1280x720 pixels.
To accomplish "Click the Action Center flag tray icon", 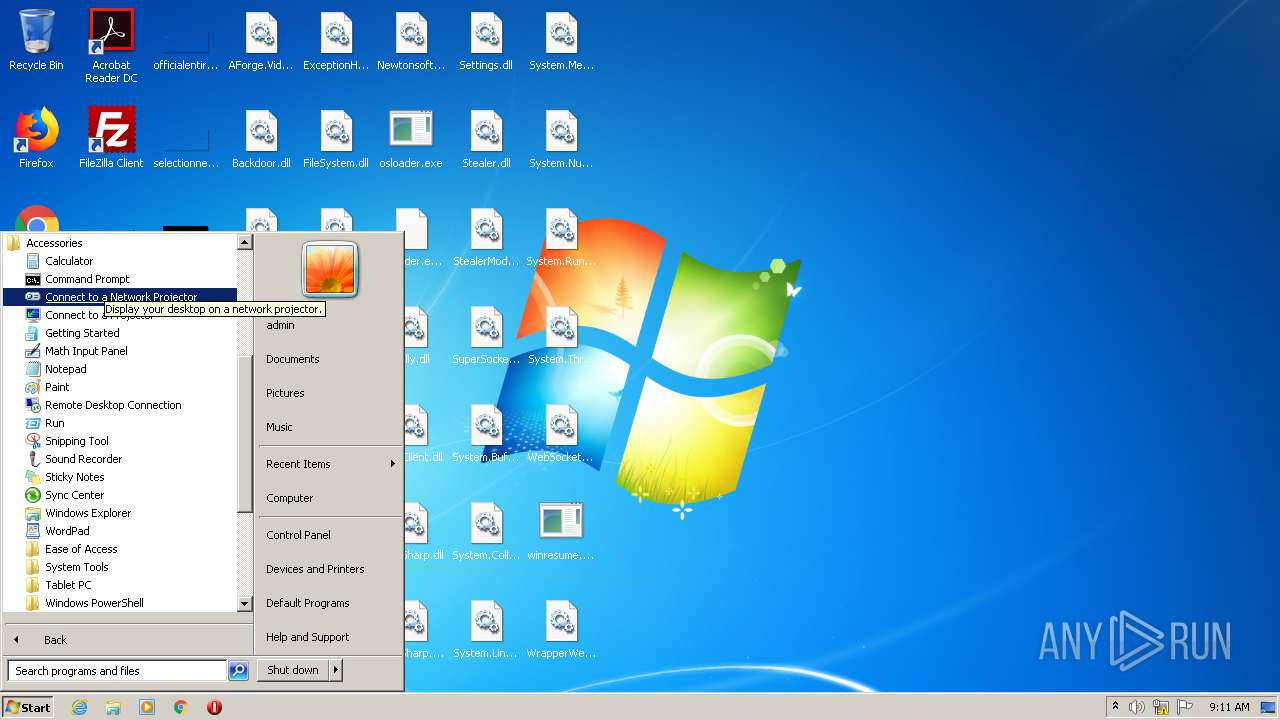I will [x=1185, y=707].
